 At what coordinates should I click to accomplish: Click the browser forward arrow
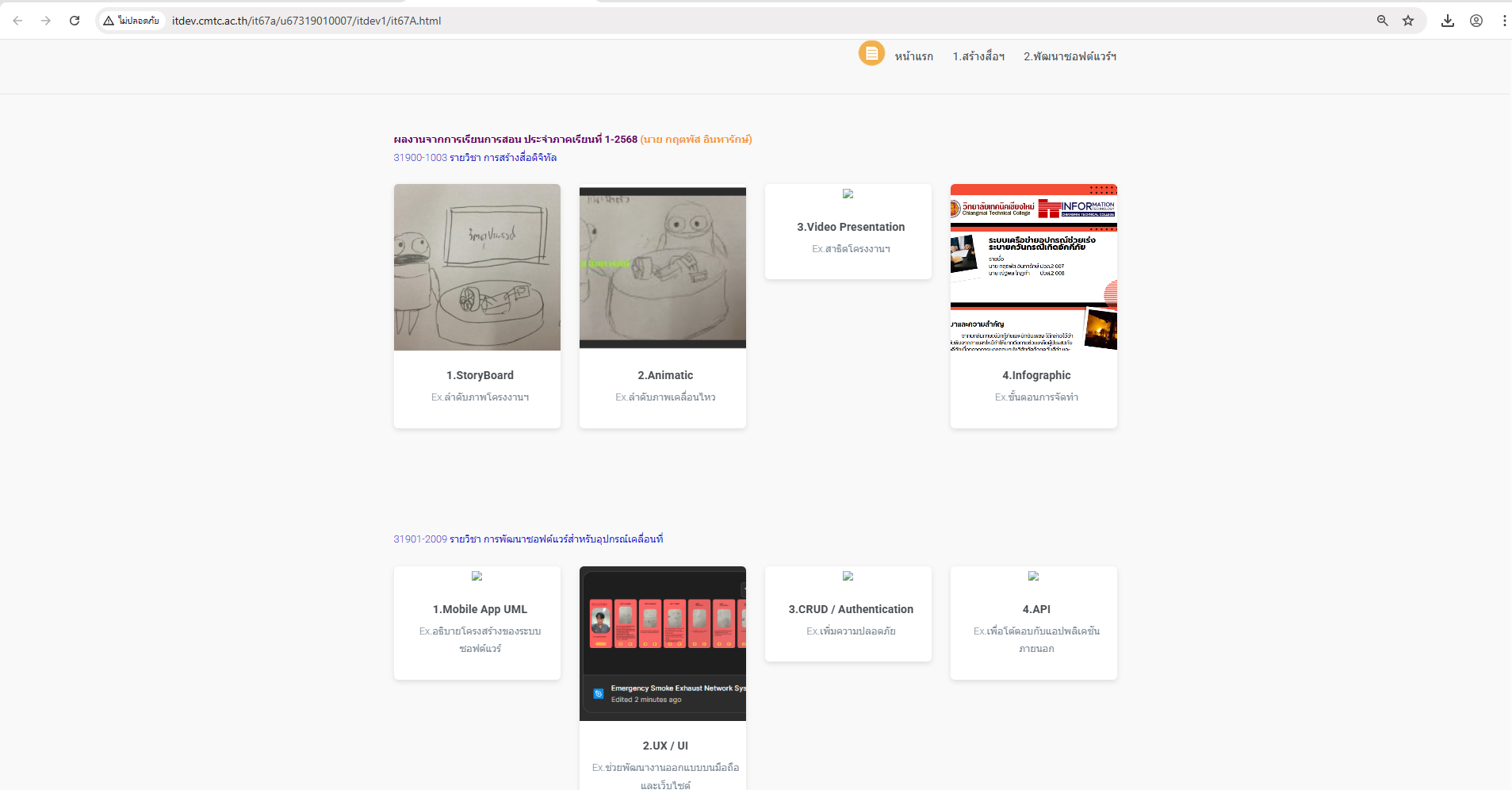(46, 21)
